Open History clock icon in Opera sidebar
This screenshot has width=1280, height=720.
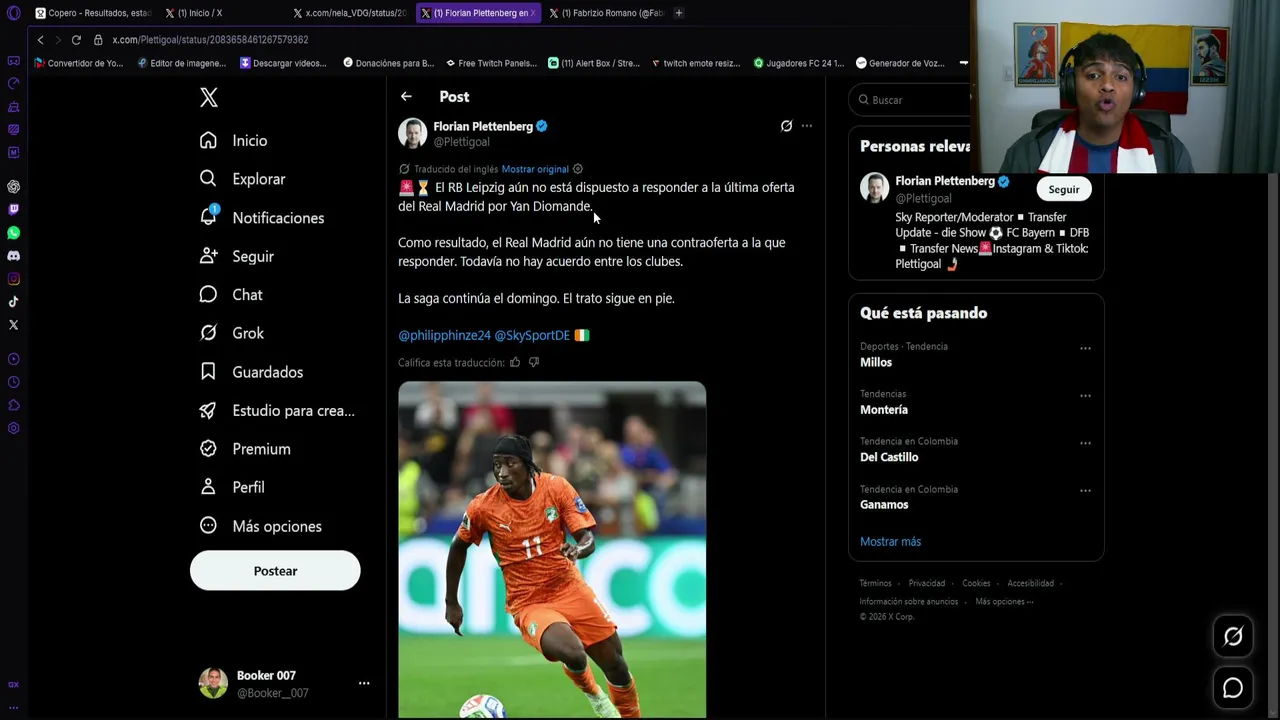(x=13, y=382)
